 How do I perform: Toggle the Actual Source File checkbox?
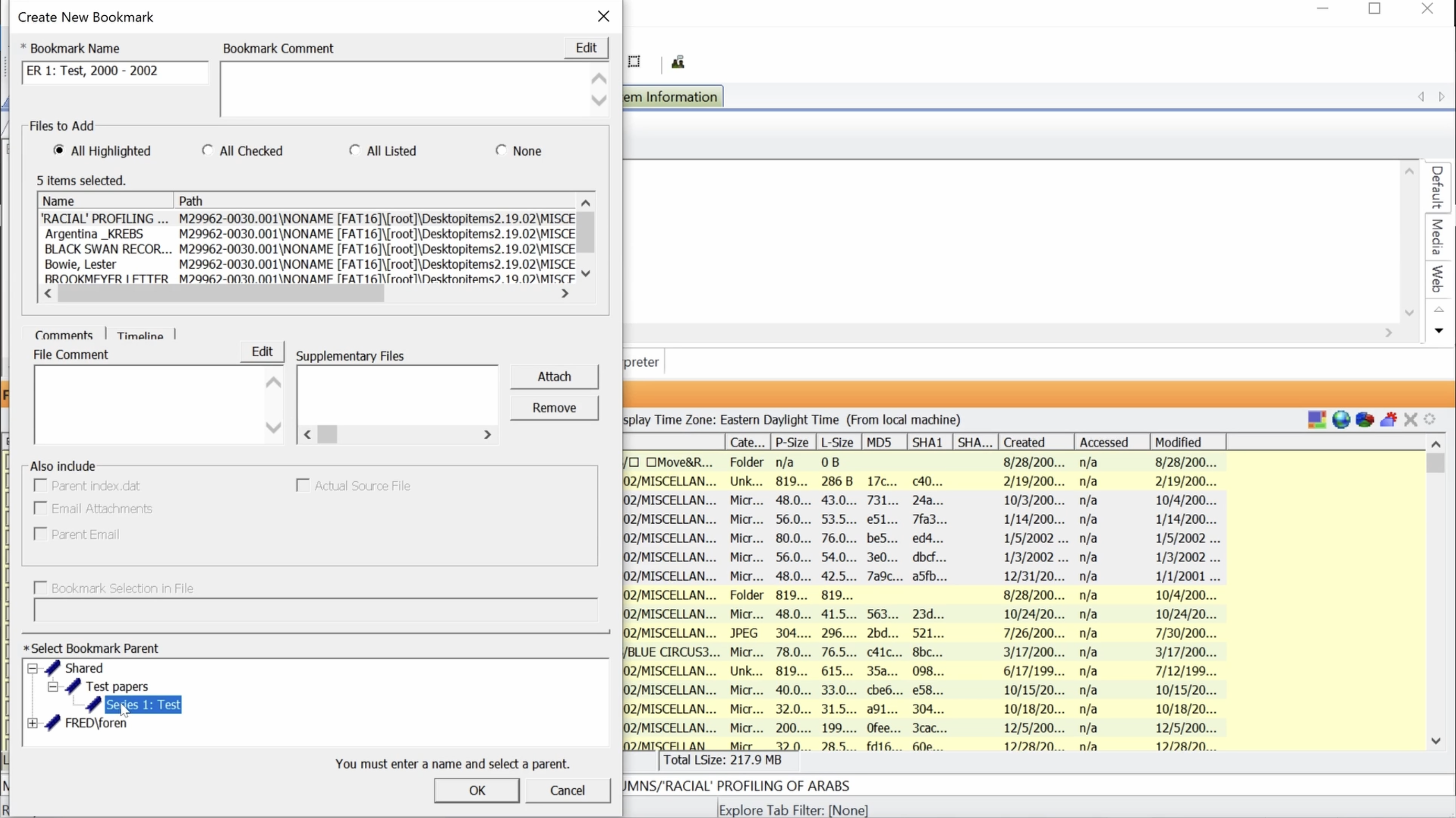303,485
